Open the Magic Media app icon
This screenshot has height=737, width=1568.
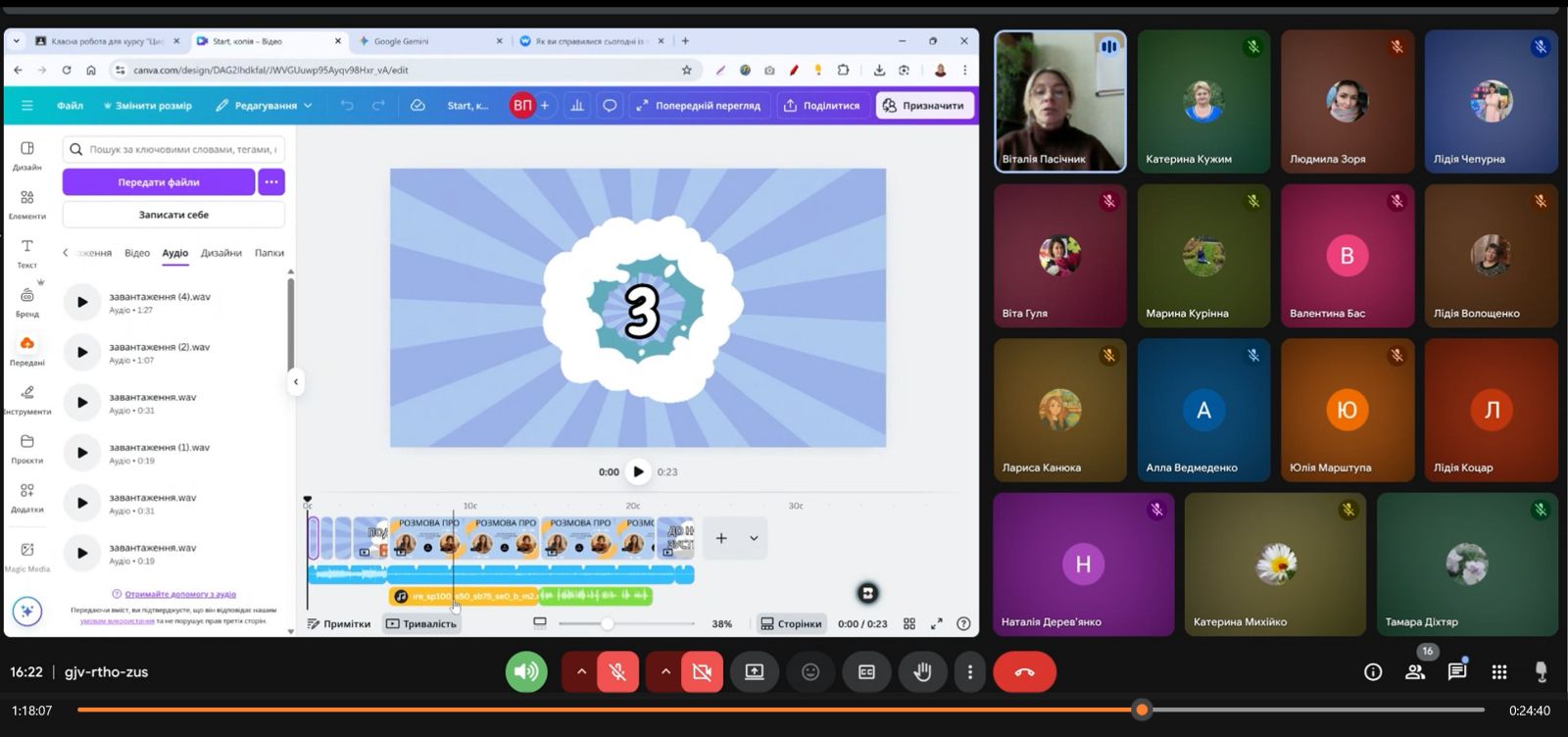coord(27,555)
